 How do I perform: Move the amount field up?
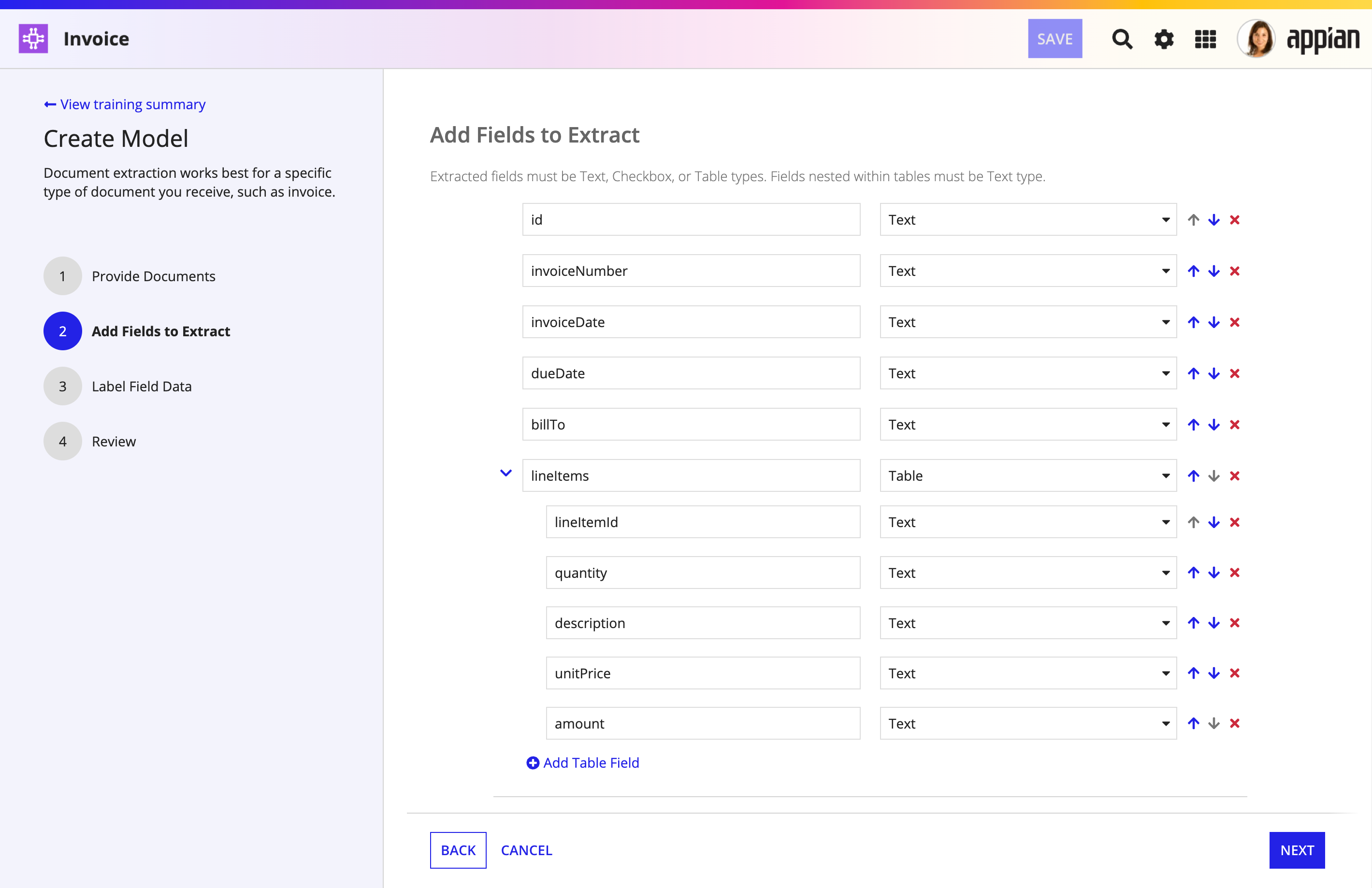click(x=1193, y=723)
